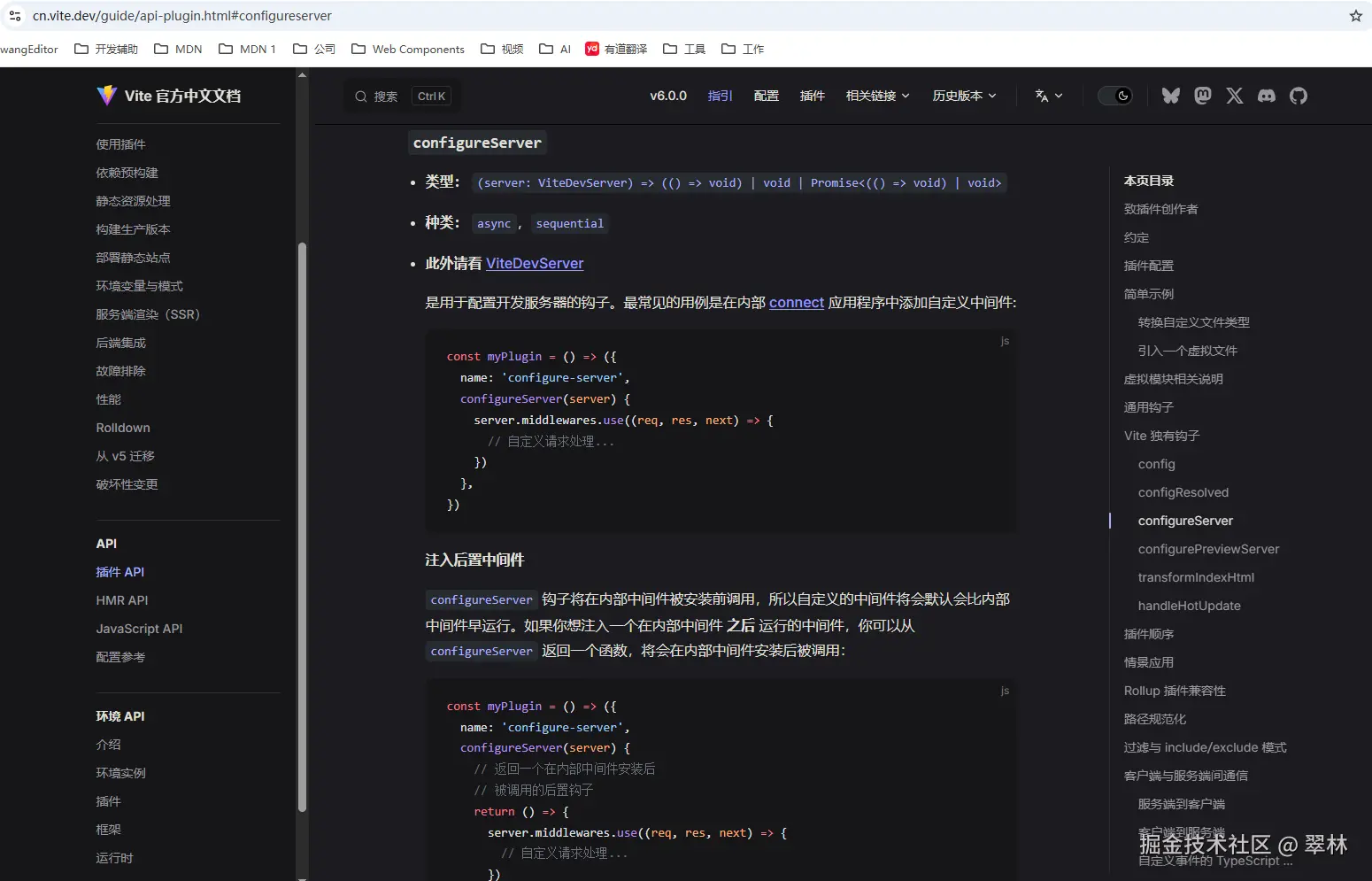This screenshot has height=881, width=1372.
Task: Jump to 路径规范化 in outline
Action: click(1155, 719)
